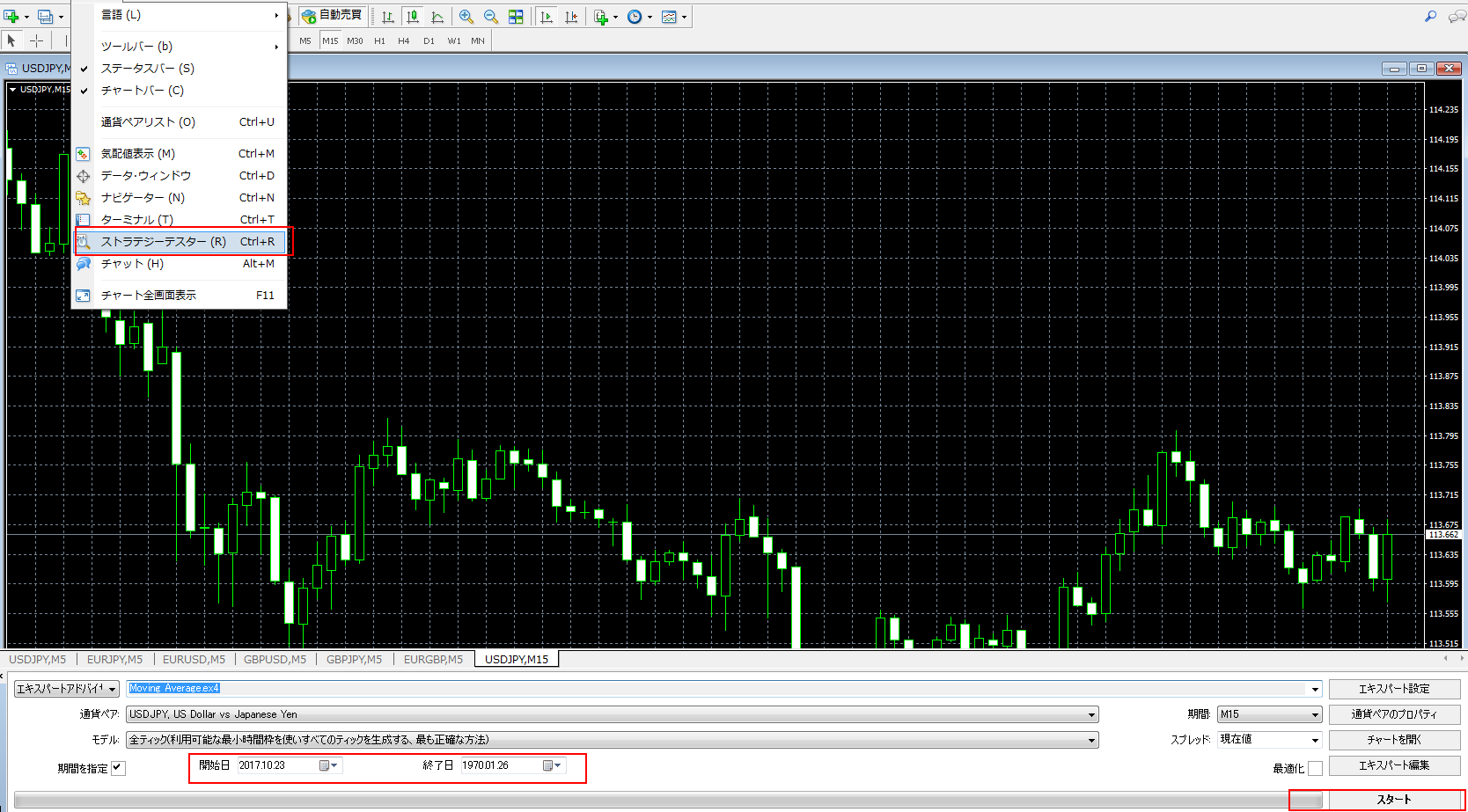Tile chart windows with grid icon
1468x812 pixels.
point(516,16)
